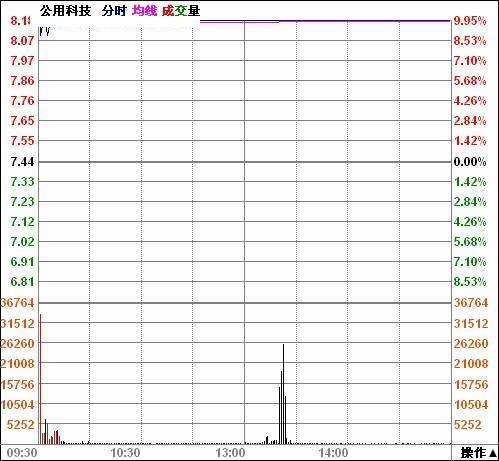The image size is (499, 461).
Task: Click the opening price ticks near 09:30
Action: click(45, 32)
